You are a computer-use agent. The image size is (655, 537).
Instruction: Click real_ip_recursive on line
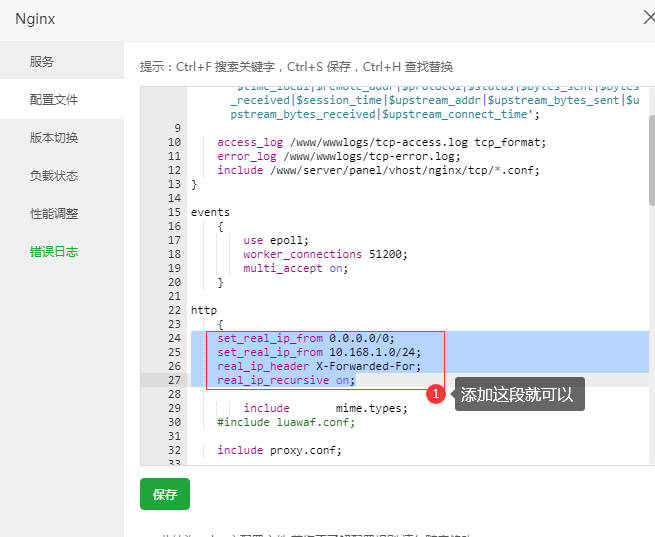pyautogui.click(x=286, y=380)
